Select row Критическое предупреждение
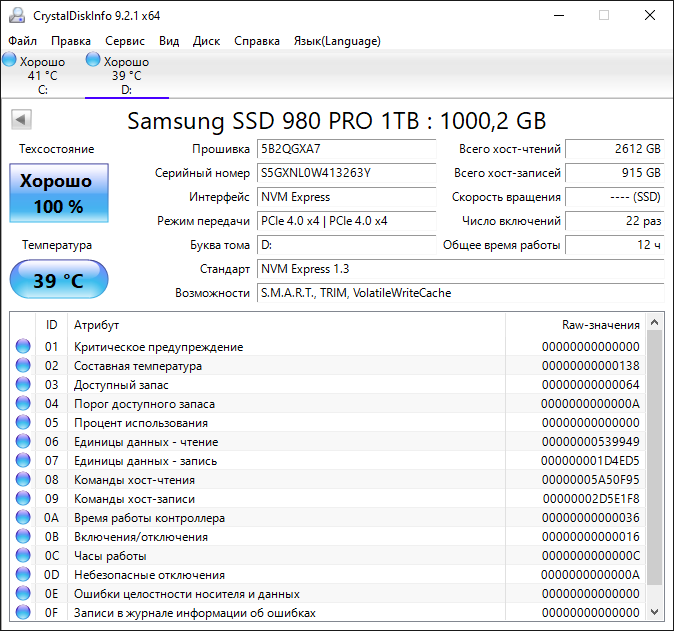 point(328,346)
